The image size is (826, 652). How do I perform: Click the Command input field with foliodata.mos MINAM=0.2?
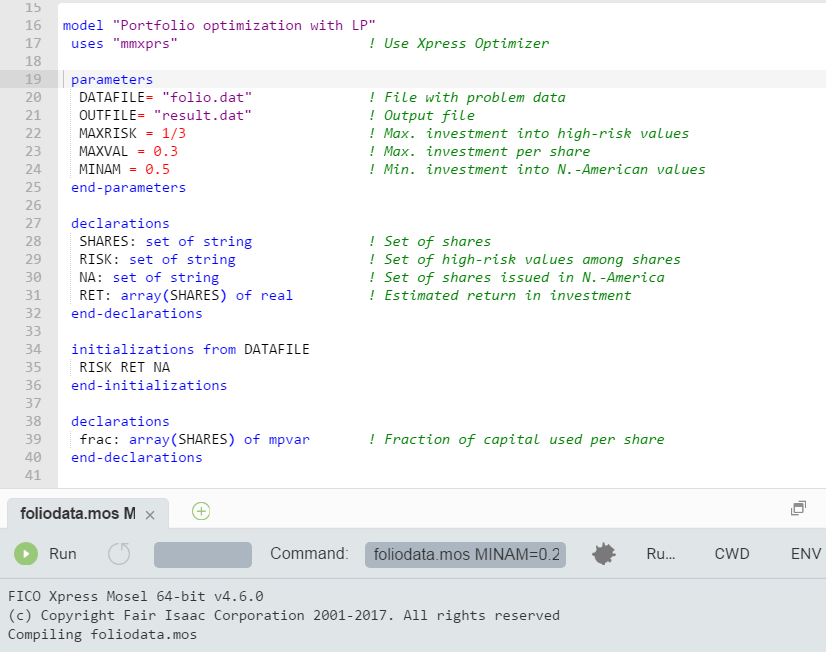466,555
